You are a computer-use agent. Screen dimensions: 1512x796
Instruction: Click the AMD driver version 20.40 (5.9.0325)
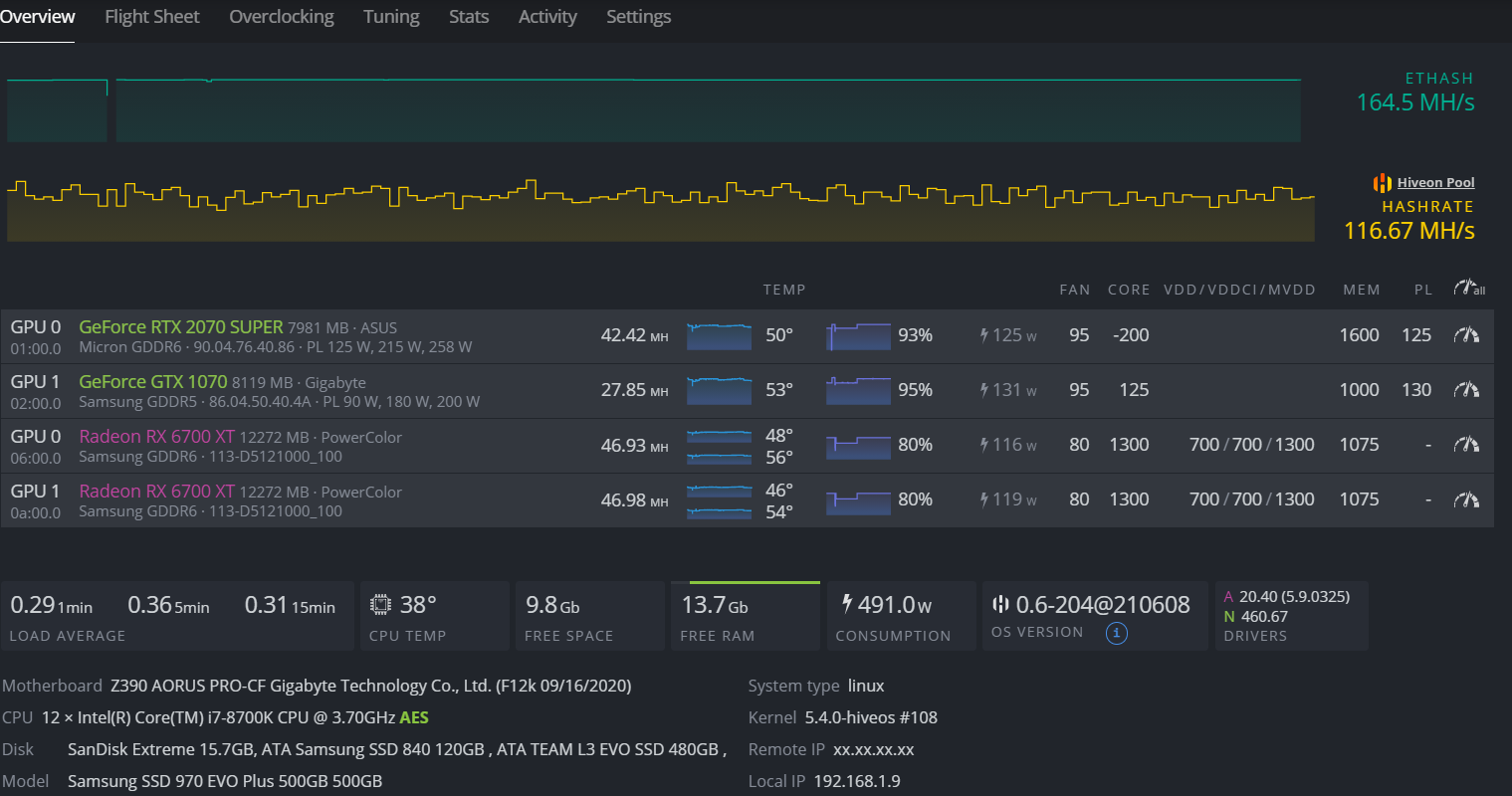[x=1294, y=597]
